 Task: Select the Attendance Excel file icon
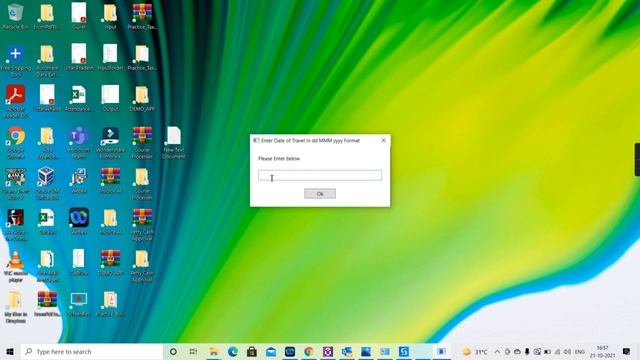[x=78, y=99]
